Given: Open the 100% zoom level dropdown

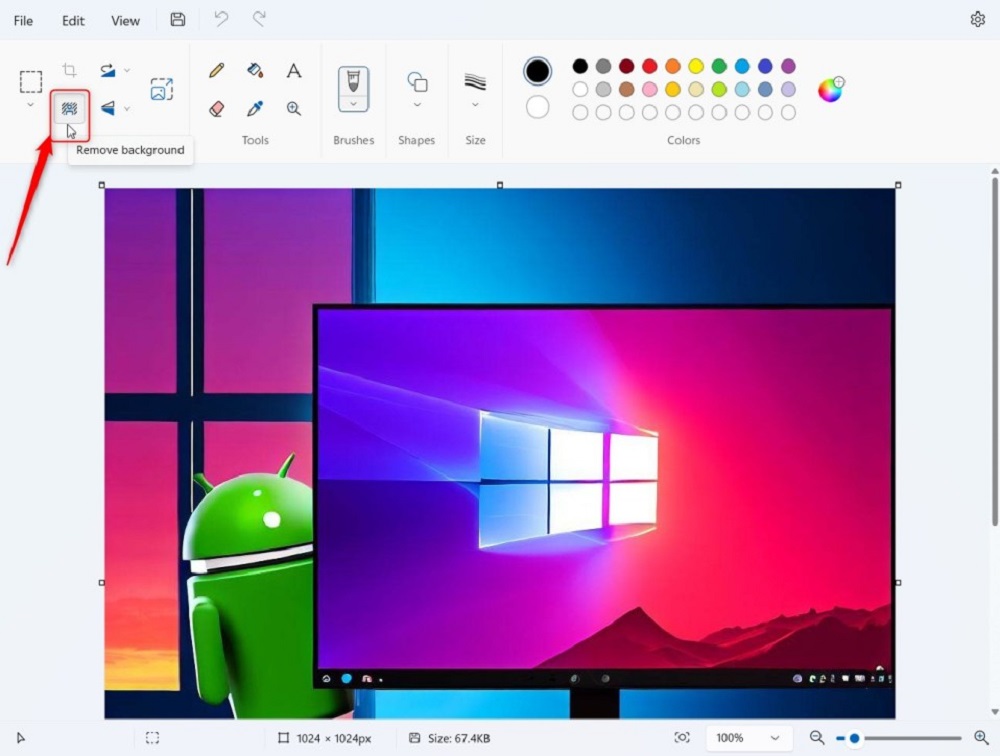Looking at the screenshot, I should click(x=749, y=738).
